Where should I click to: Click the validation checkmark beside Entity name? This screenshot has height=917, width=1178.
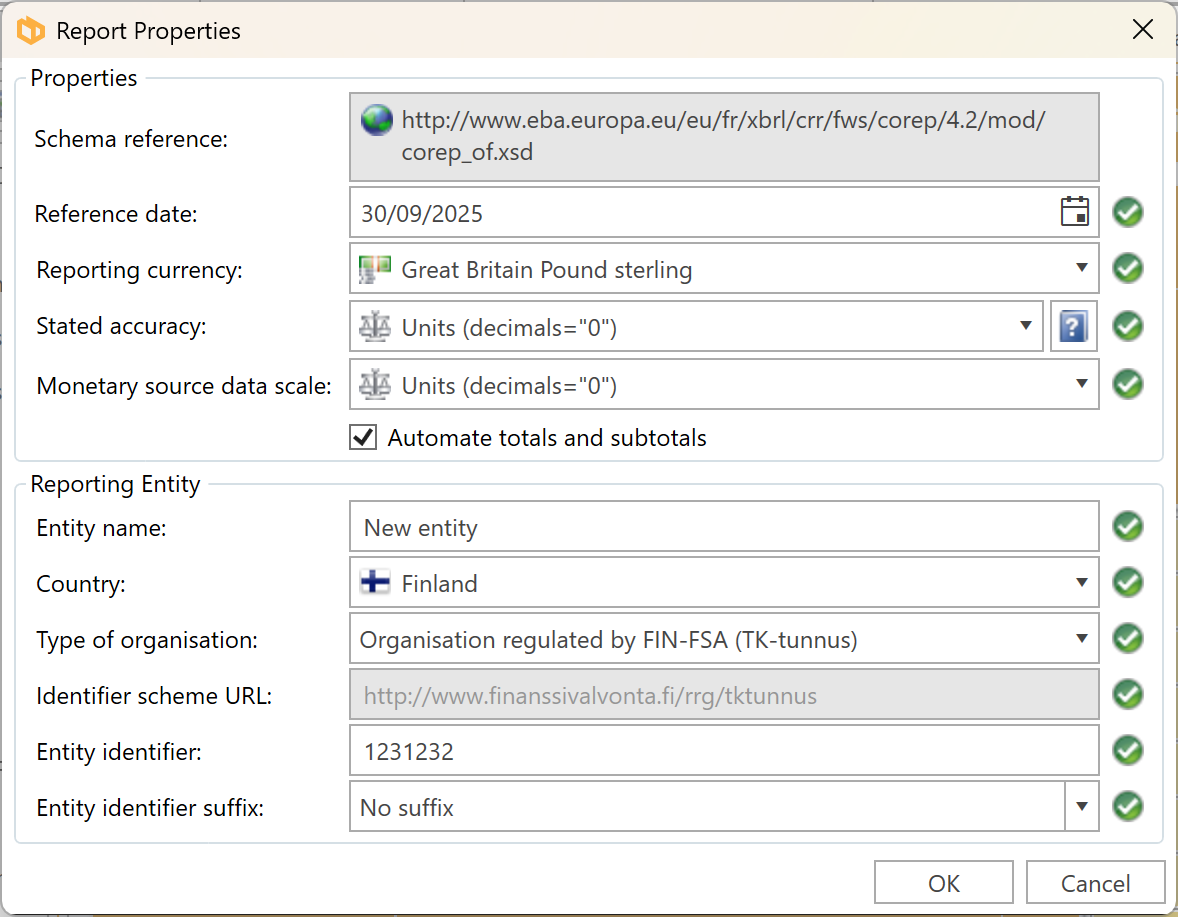(x=1128, y=526)
